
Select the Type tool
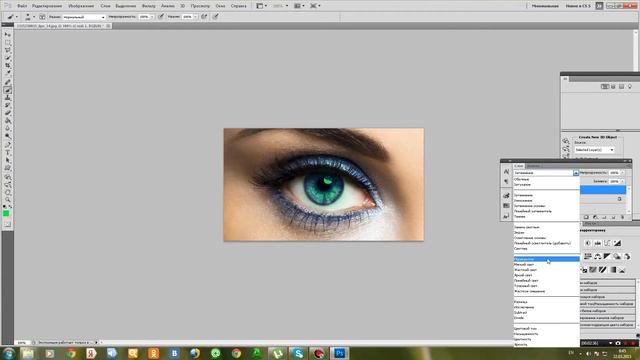pyautogui.click(x=8, y=153)
